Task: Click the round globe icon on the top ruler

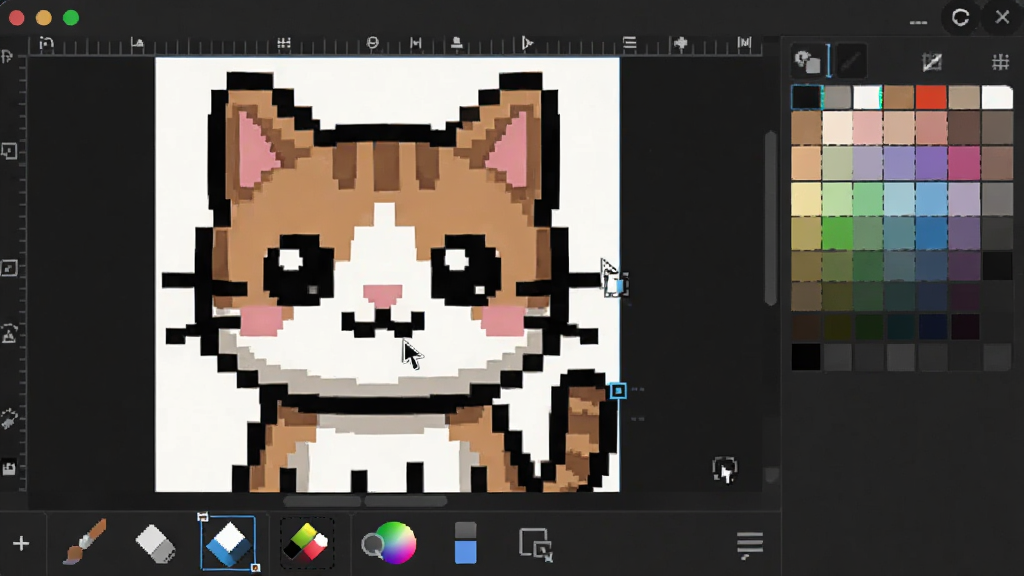Action: point(372,43)
